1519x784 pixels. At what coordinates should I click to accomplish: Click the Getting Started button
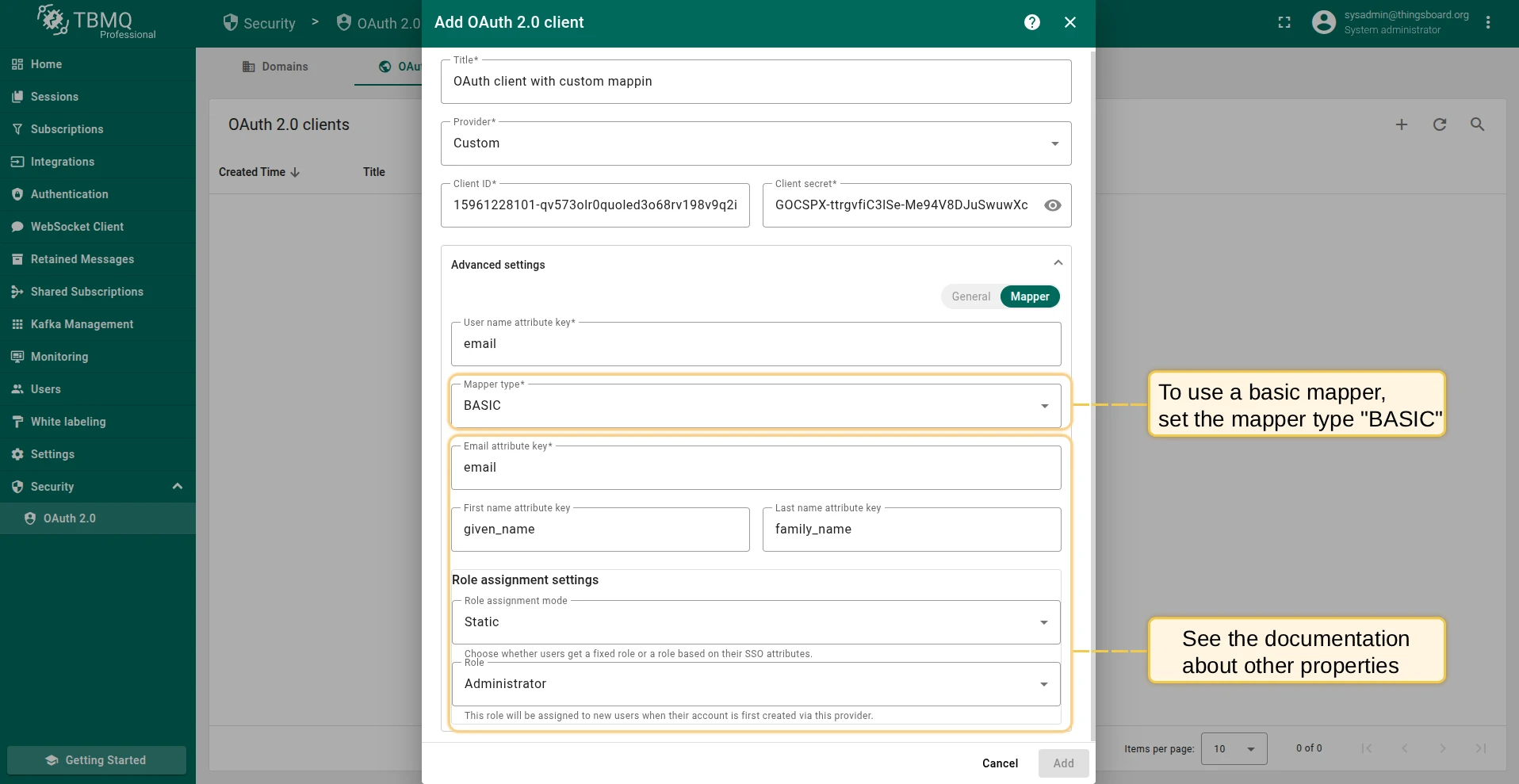[x=97, y=760]
